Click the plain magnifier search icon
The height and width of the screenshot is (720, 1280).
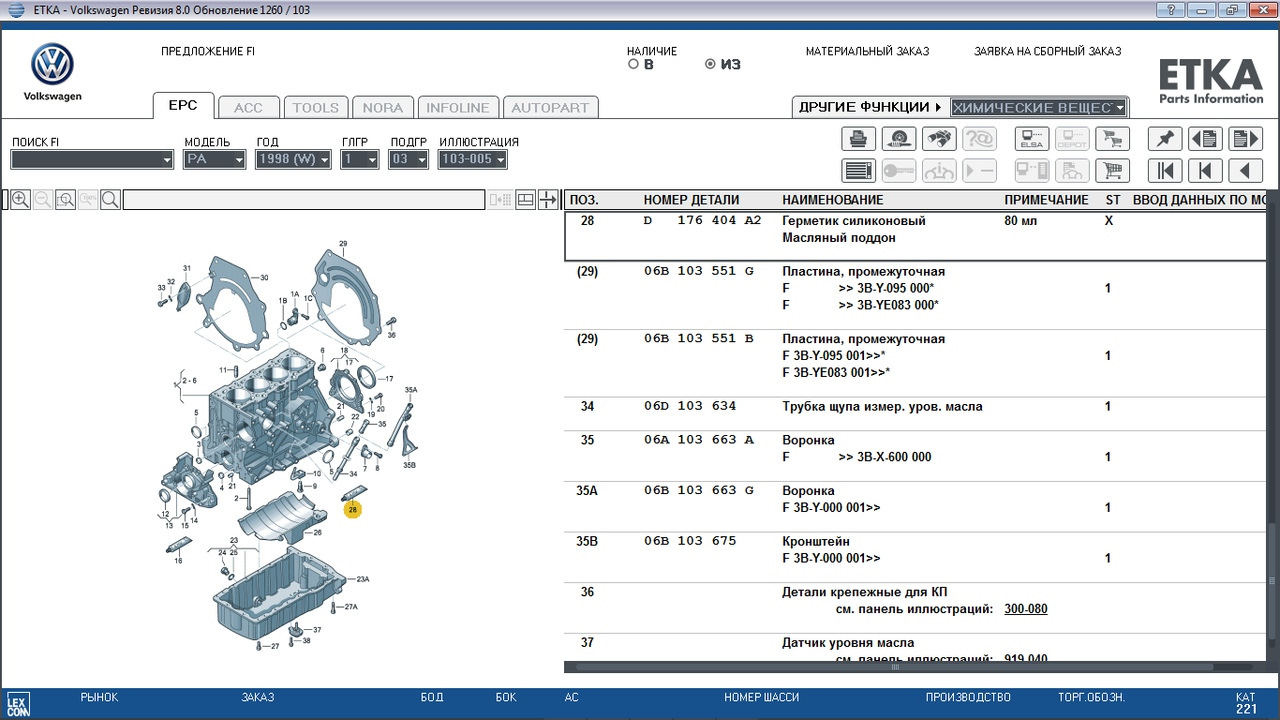[x=110, y=200]
